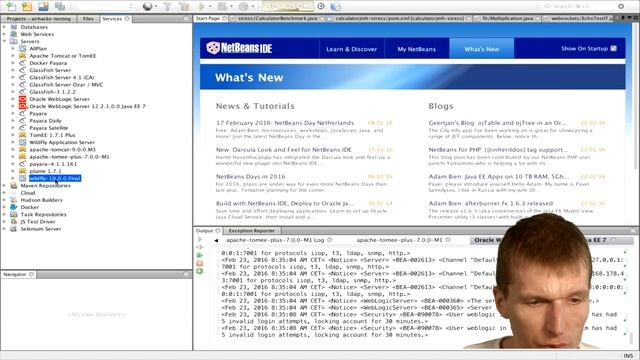
Task: Click the circular target icon right of memory bar
Action: coord(321,6)
